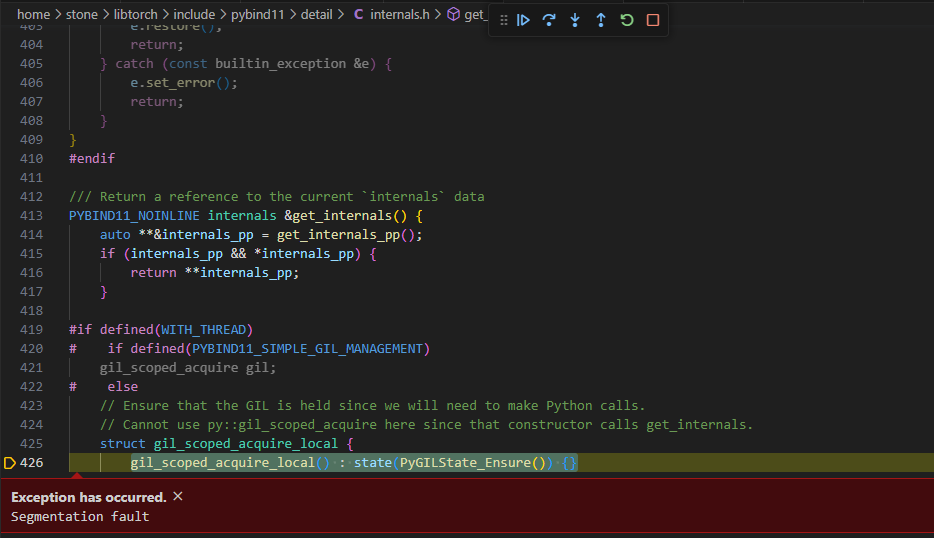Open the 'libtorch' breadcrumb dropdown
Screen dimensions: 934x538
135,15
